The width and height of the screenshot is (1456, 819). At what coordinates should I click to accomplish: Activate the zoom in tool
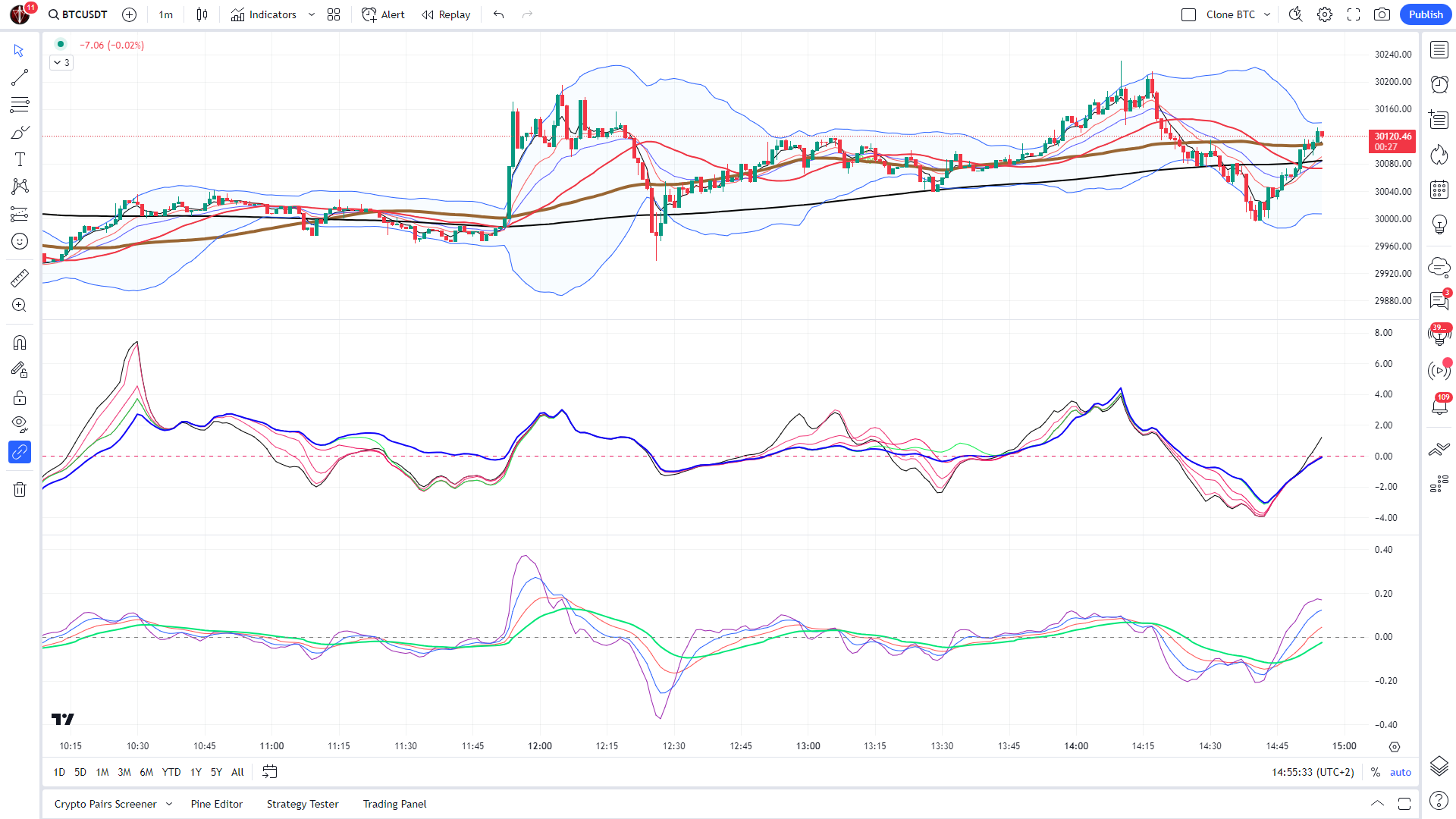[x=20, y=305]
